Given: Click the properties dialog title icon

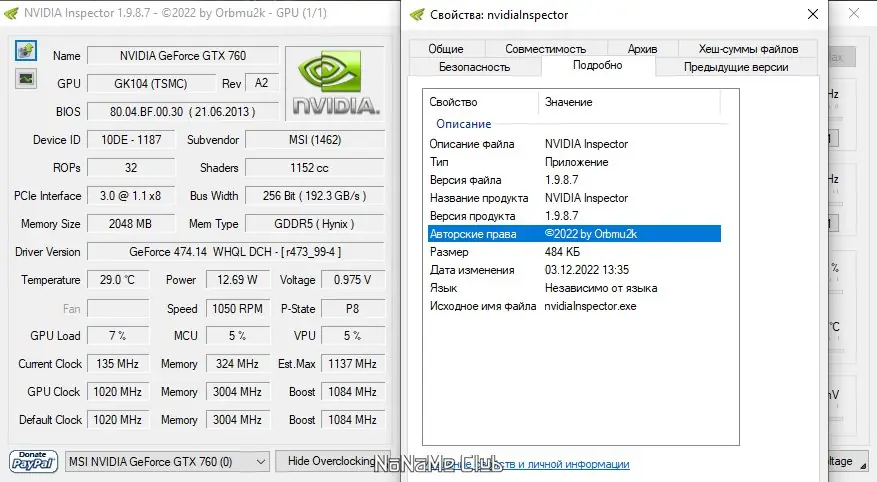Looking at the screenshot, I should [417, 15].
